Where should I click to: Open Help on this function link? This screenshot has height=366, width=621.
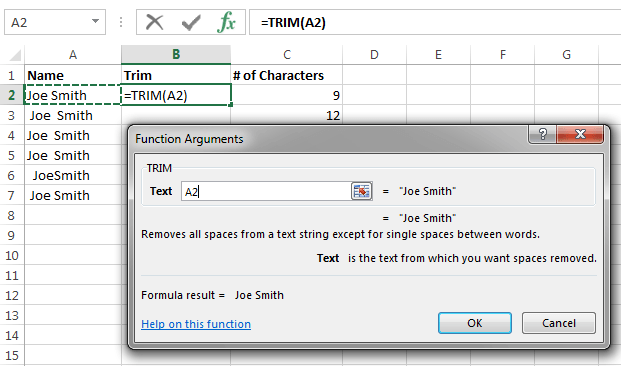point(196,324)
